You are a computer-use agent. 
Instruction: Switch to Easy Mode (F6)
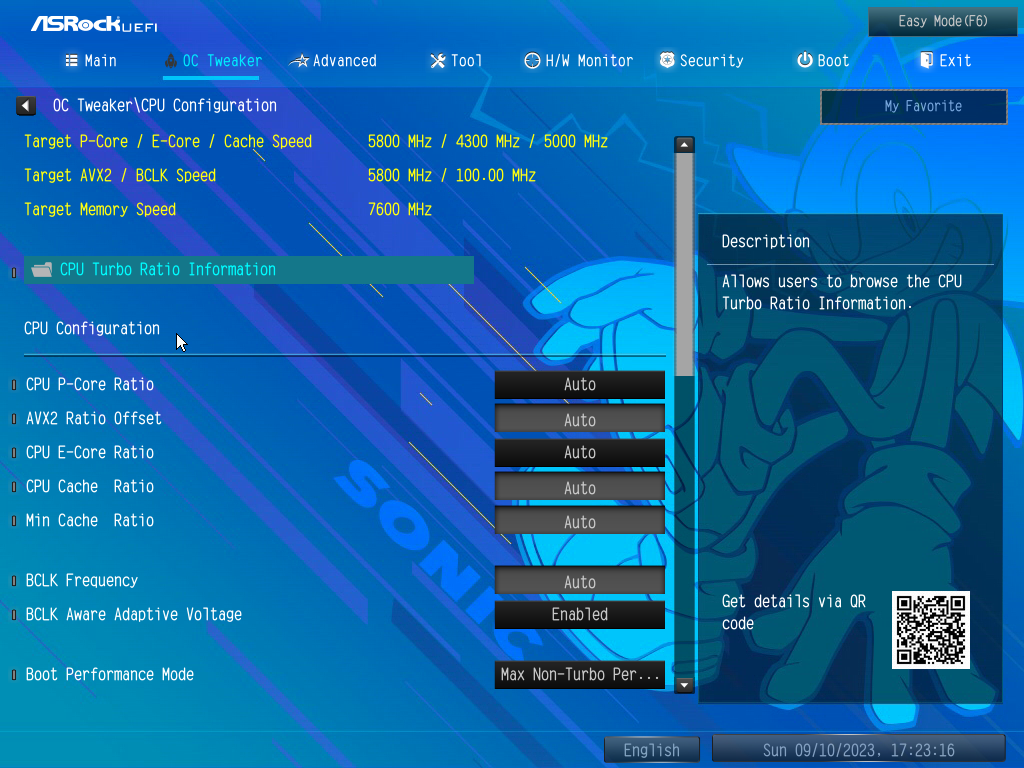pyautogui.click(x=942, y=22)
